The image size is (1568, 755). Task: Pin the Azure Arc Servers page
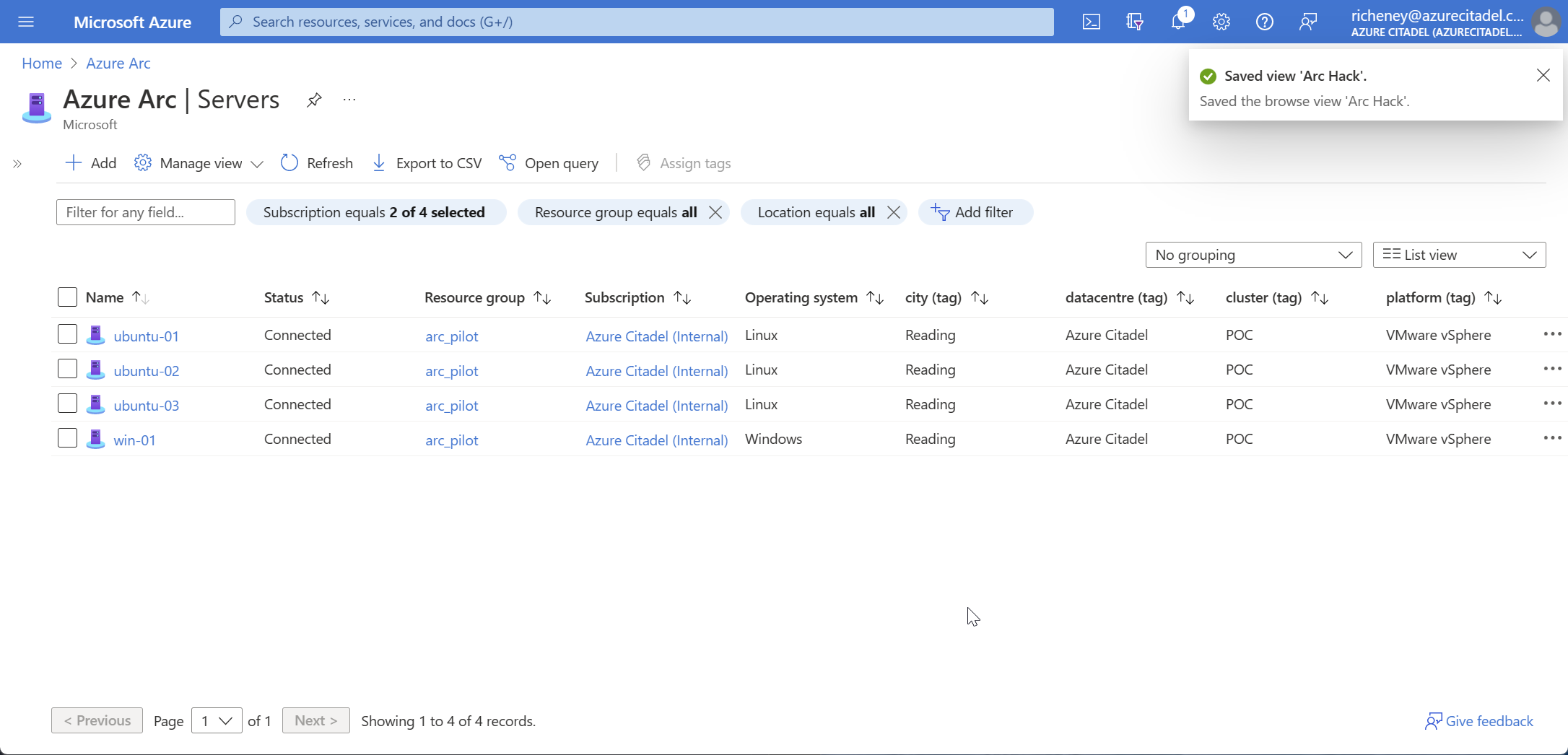313,100
